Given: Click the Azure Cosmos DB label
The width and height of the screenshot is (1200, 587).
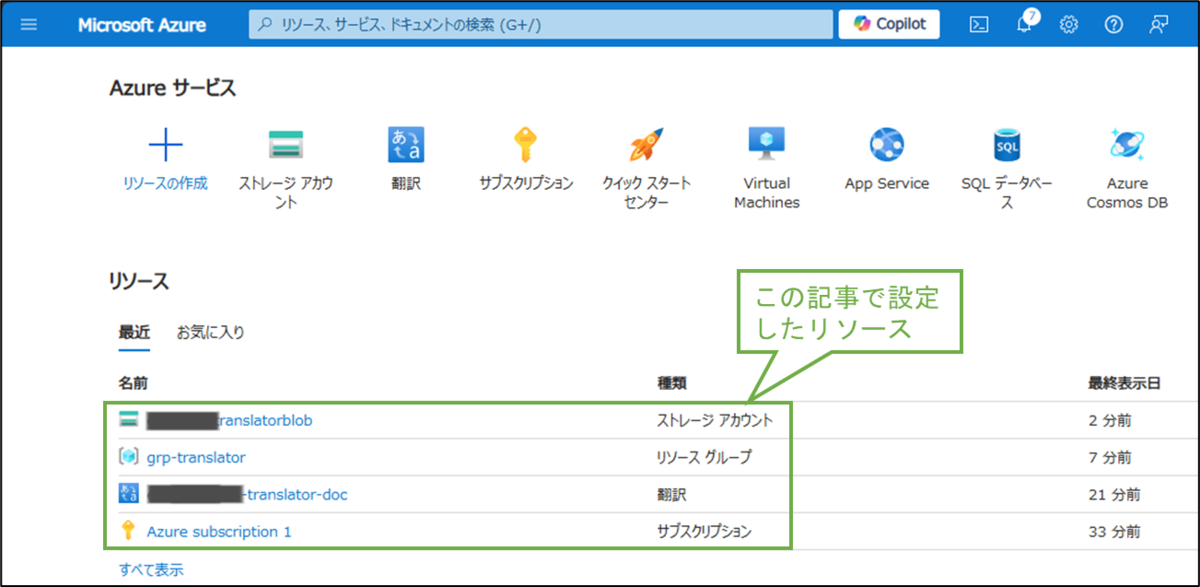Looking at the screenshot, I should coord(1127,193).
